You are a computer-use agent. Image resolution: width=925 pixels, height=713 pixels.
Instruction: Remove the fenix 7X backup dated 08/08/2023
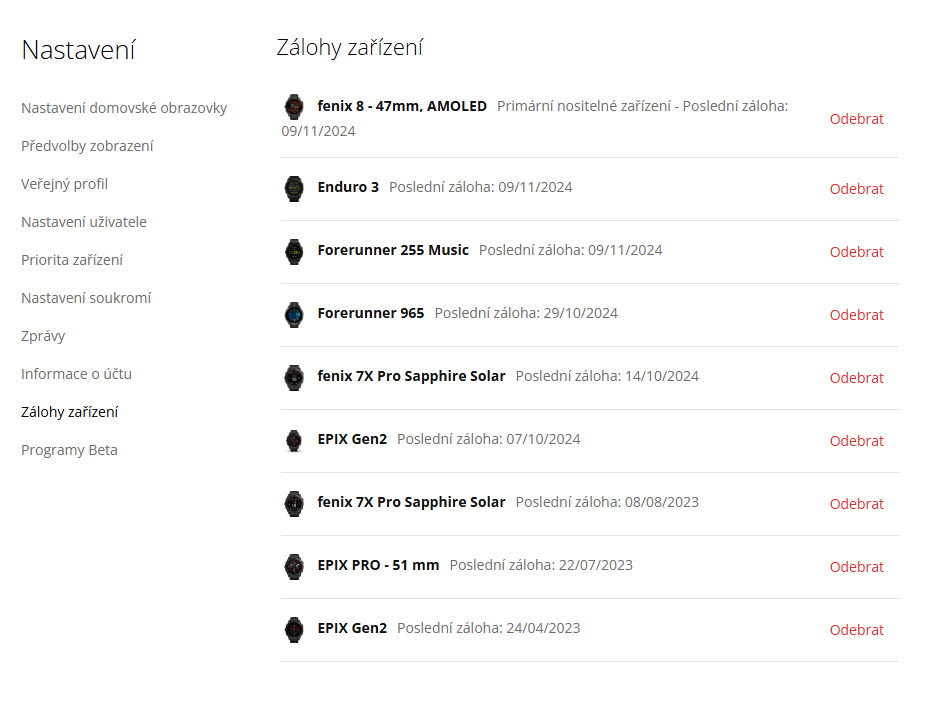coord(856,504)
